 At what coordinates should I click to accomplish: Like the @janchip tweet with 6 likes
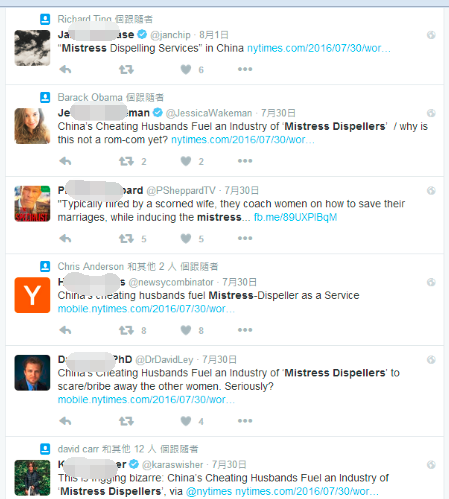(186, 69)
